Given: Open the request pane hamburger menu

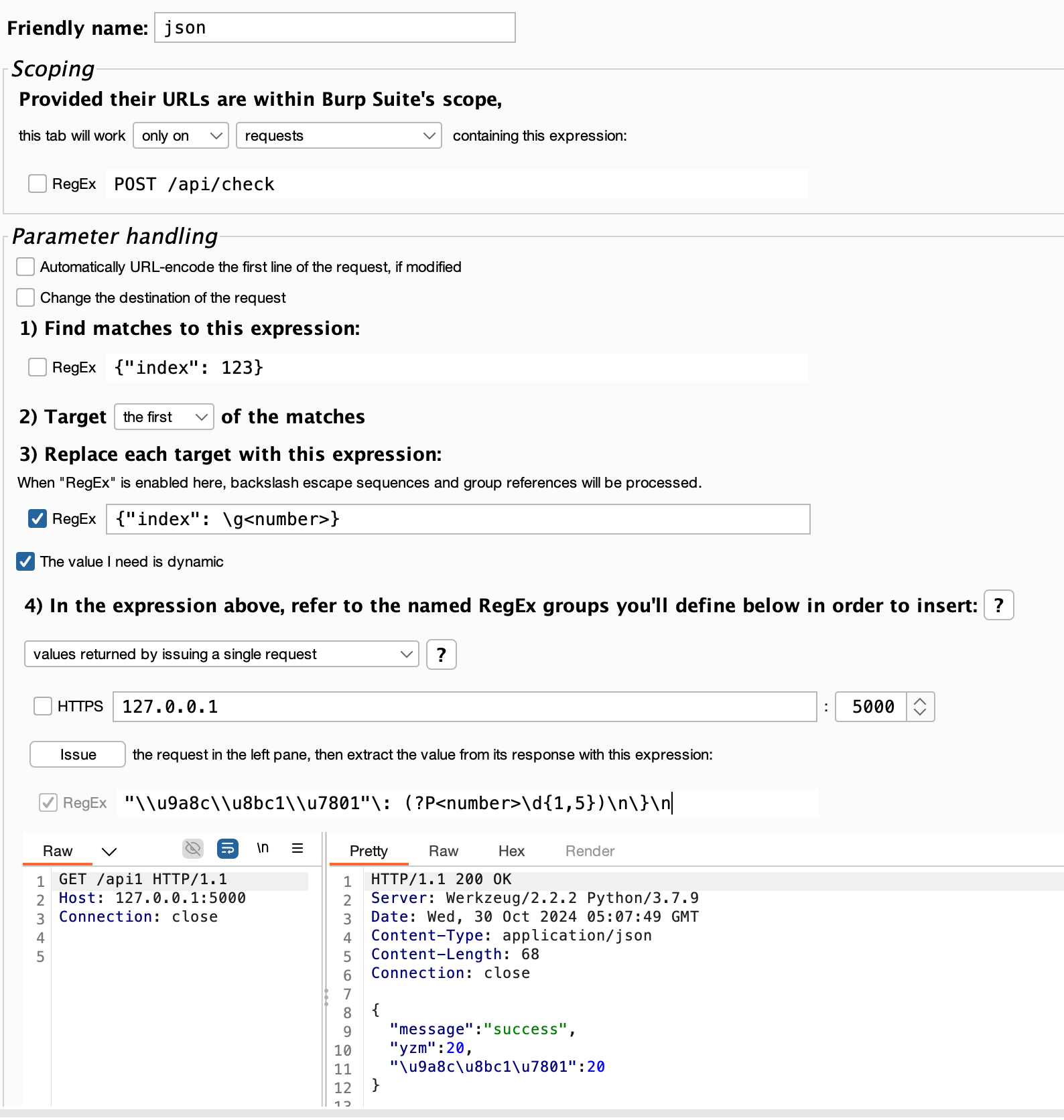Looking at the screenshot, I should pyautogui.click(x=297, y=848).
